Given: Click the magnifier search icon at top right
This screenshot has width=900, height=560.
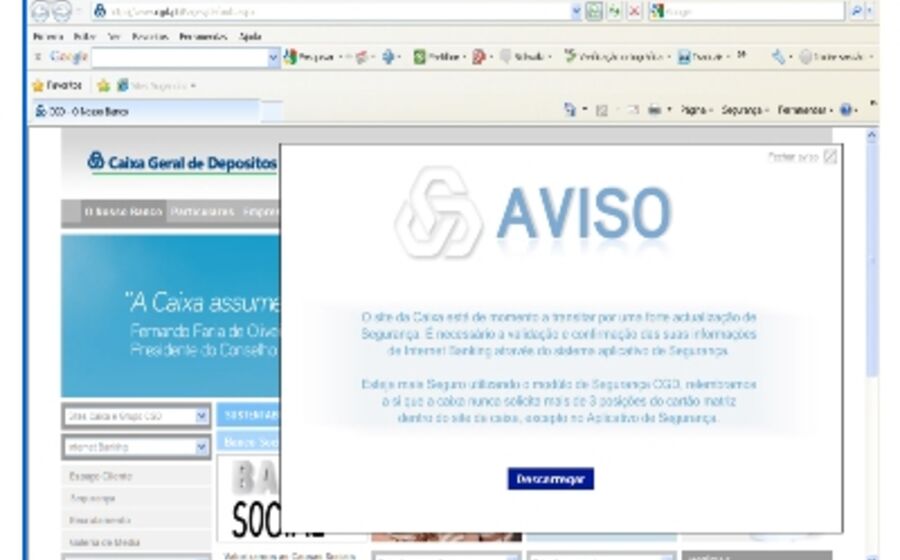Looking at the screenshot, I should point(856,11).
